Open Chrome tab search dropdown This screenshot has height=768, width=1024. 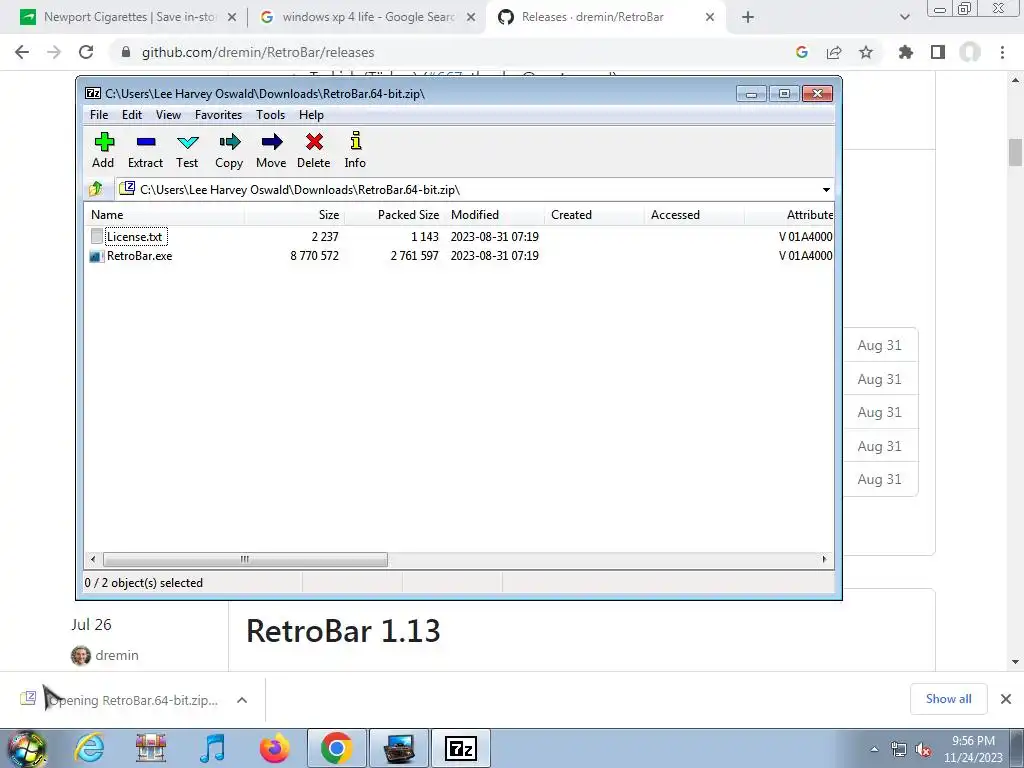904,17
